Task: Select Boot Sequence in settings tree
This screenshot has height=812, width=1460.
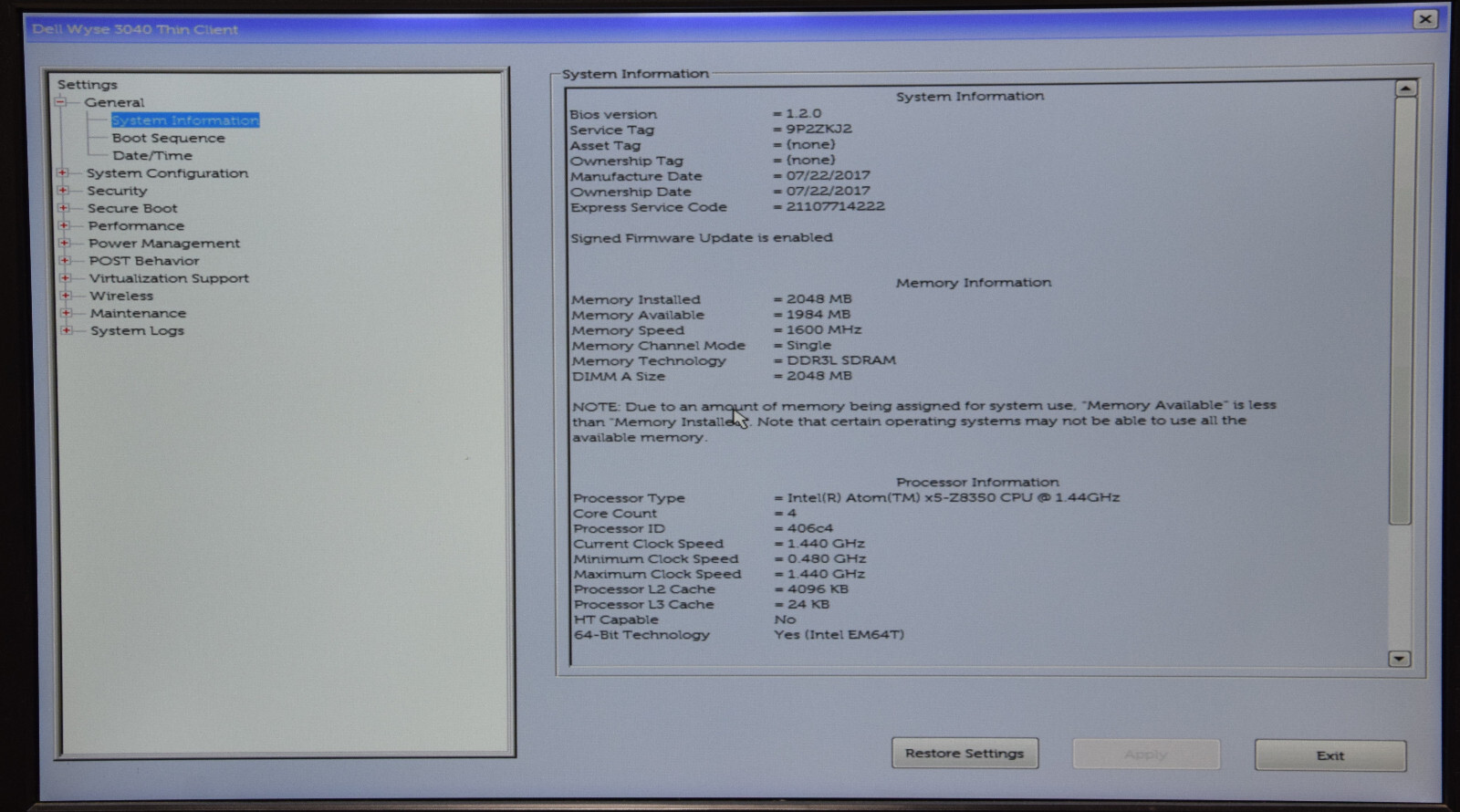Action: (x=168, y=138)
